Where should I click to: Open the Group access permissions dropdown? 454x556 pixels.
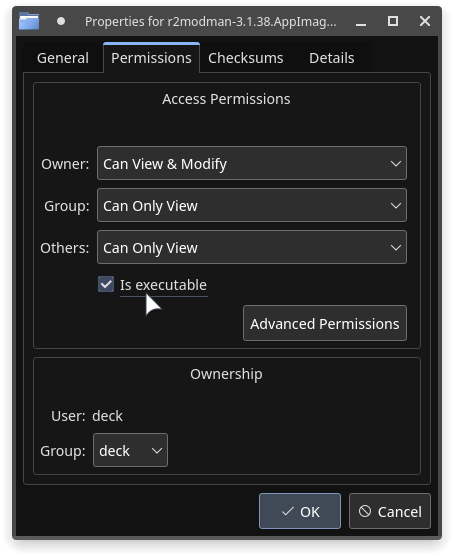tap(252, 205)
